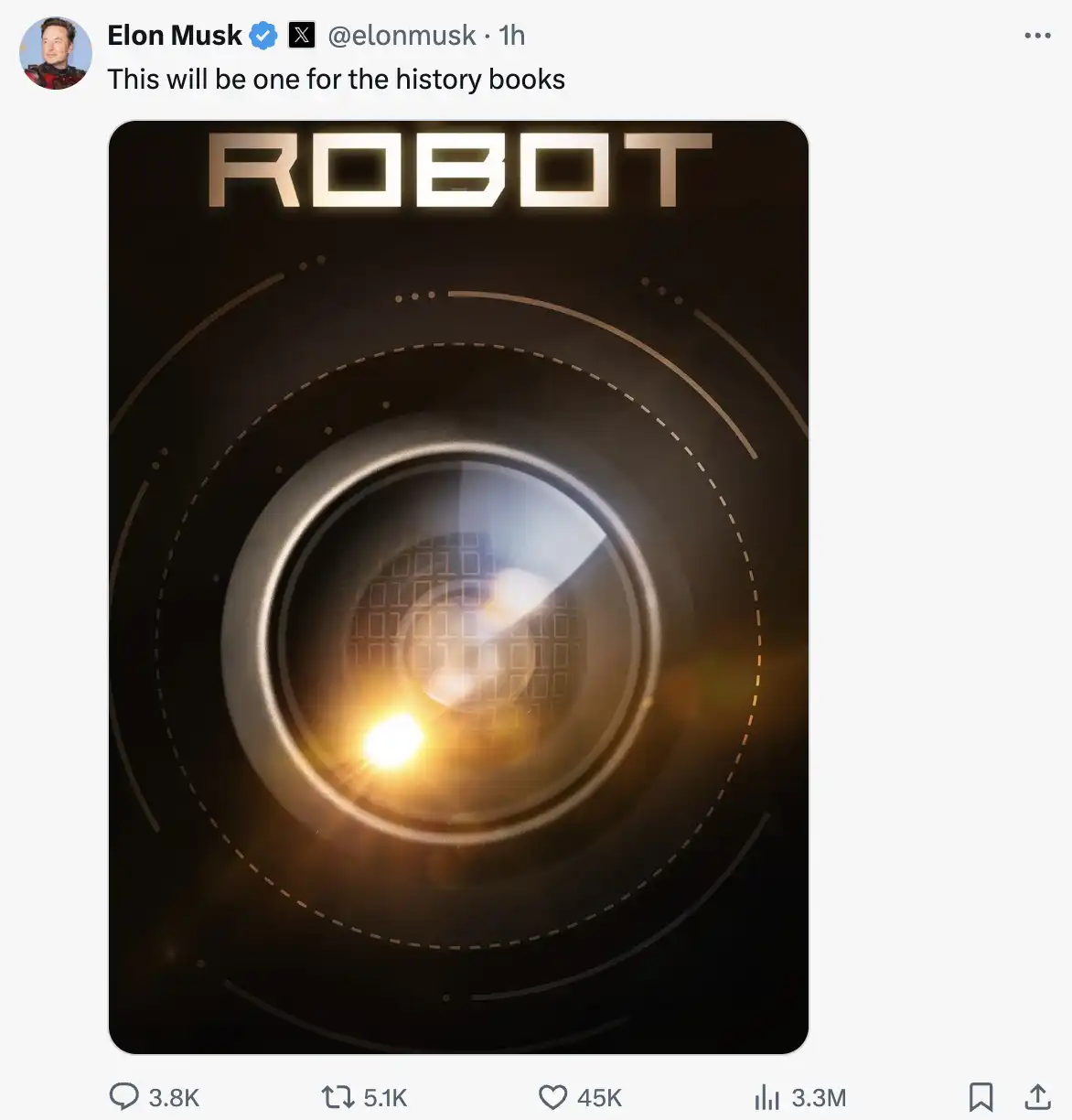Click the tweet text about history books
Image resolution: width=1072 pixels, height=1120 pixels.
coord(336,80)
